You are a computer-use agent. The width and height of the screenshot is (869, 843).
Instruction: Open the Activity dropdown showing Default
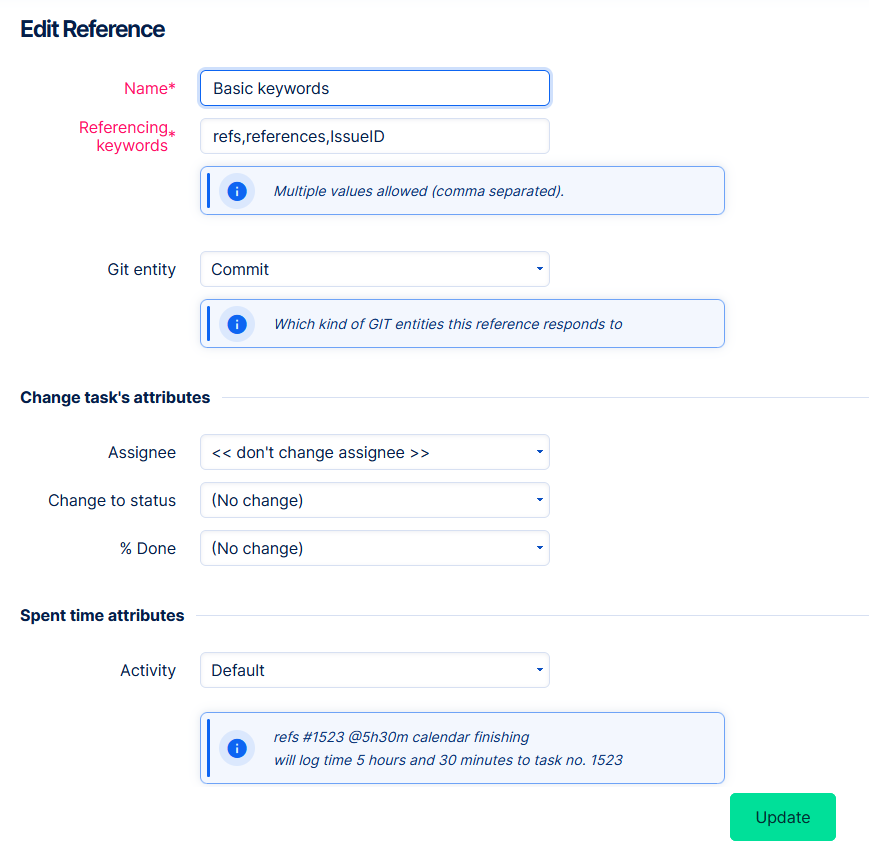pos(375,670)
